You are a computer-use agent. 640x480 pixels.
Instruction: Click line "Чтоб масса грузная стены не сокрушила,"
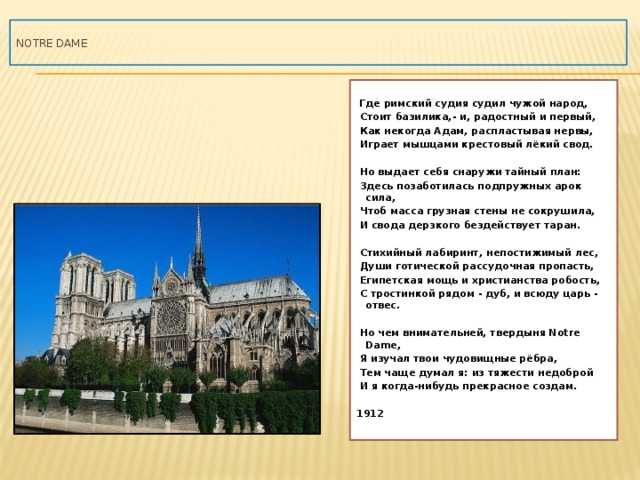(x=477, y=211)
